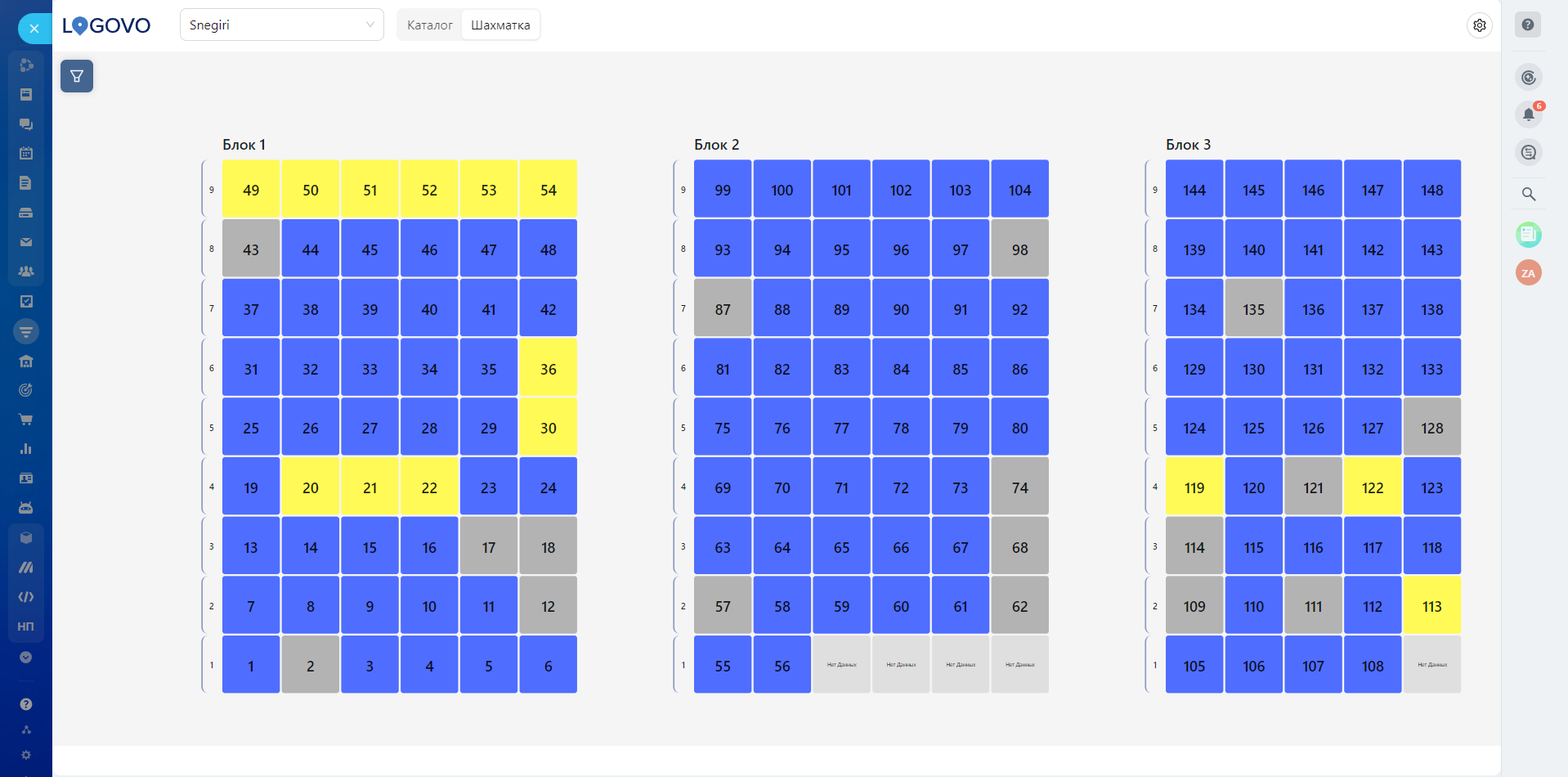The height and width of the screenshot is (777, 1568).
Task: Open the calendar icon in left sidebar
Action: [26, 153]
